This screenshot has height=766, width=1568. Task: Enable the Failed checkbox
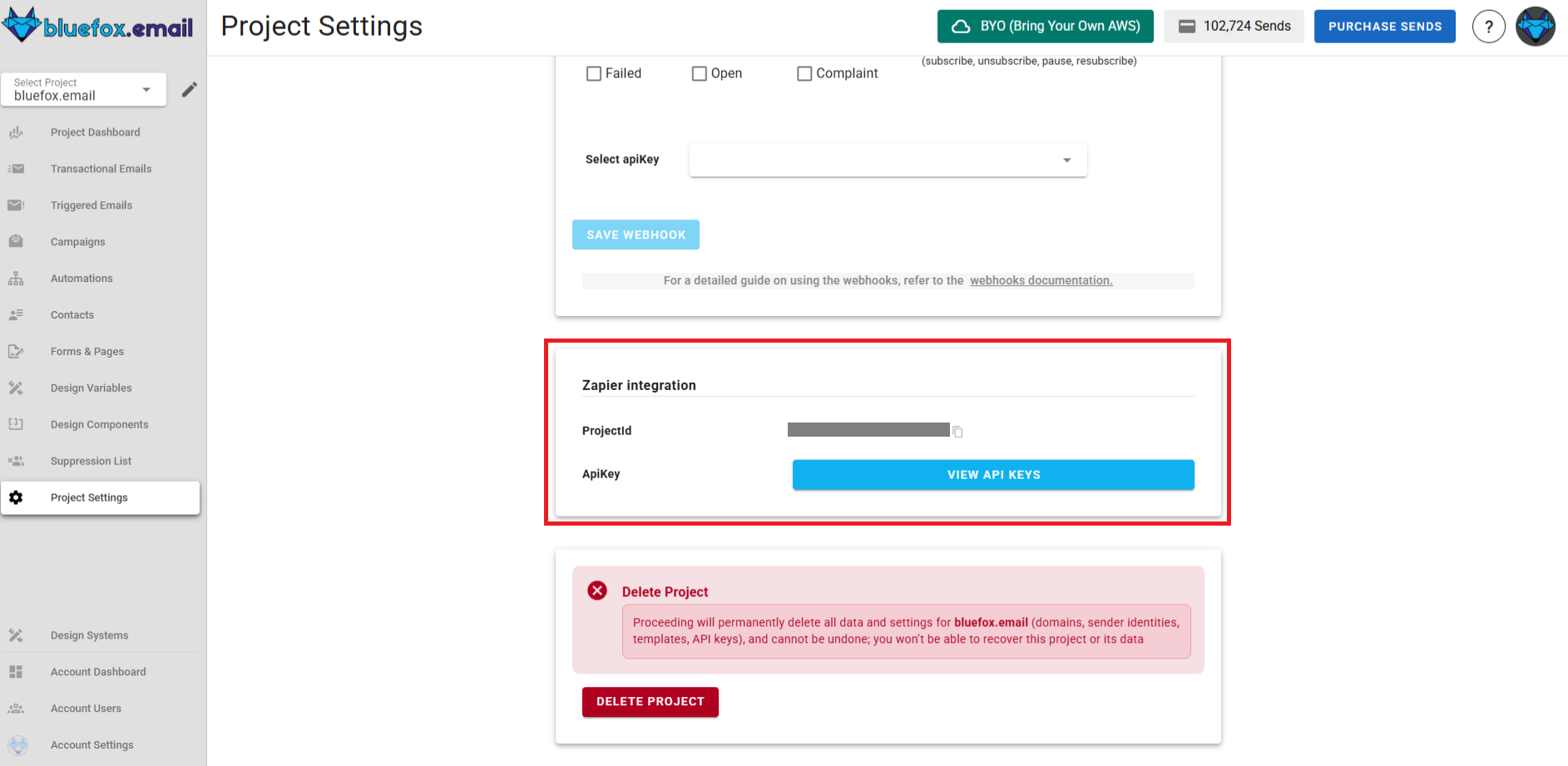point(593,73)
